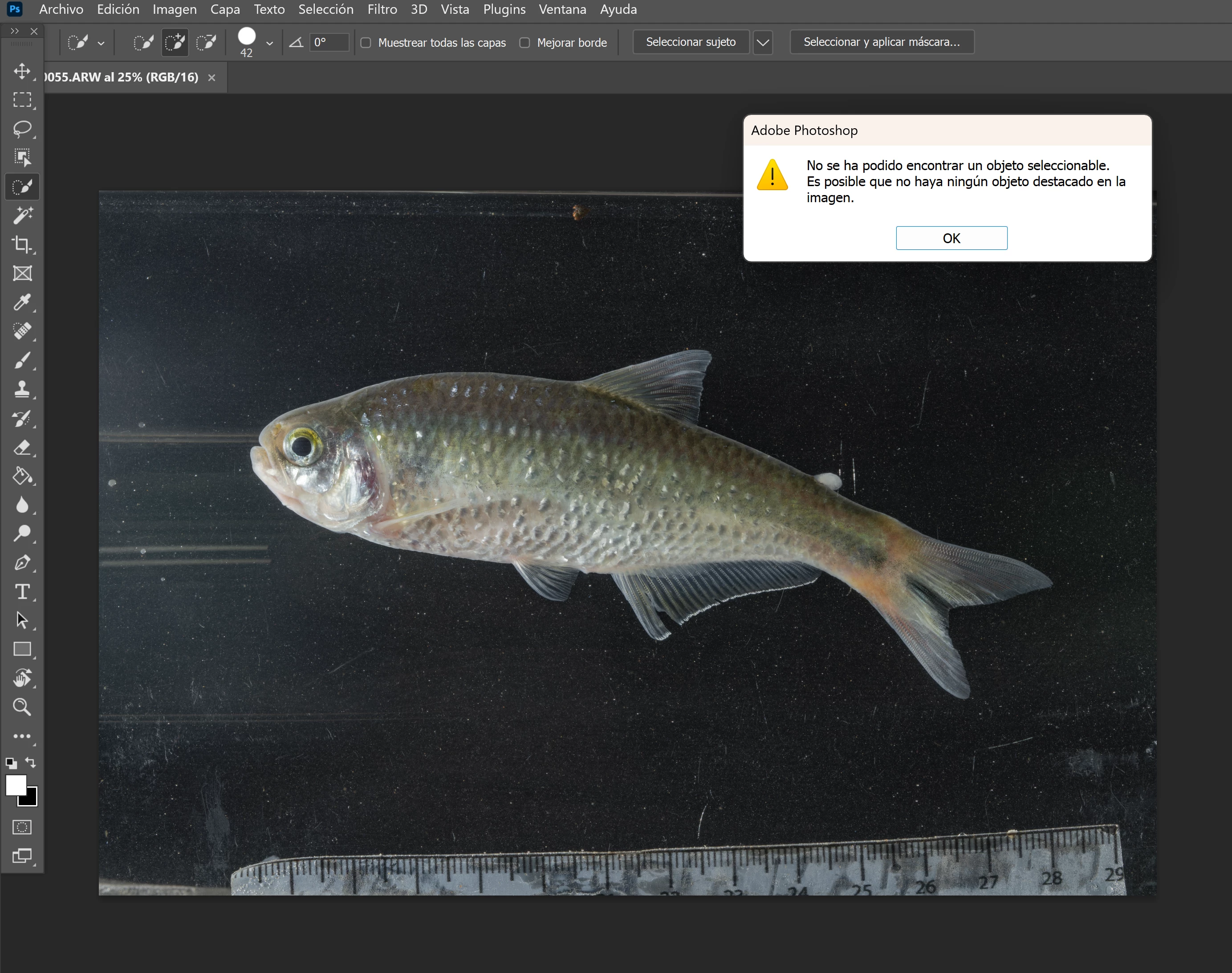1232x973 pixels.
Task: Enable Muestrear todas las capas checkbox
Action: pyautogui.click(x=366, y=43)
